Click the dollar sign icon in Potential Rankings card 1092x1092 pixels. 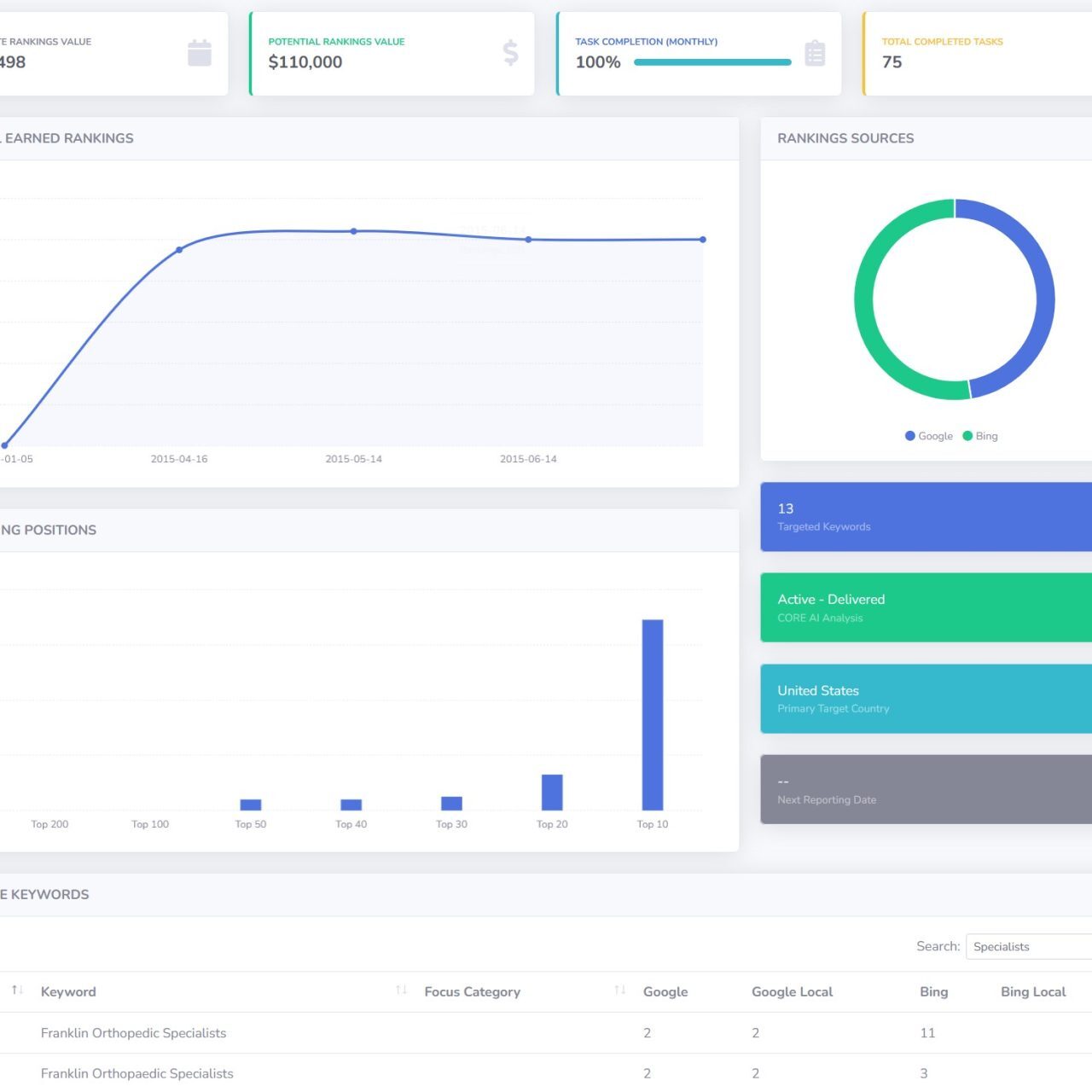tap(510, 53)
